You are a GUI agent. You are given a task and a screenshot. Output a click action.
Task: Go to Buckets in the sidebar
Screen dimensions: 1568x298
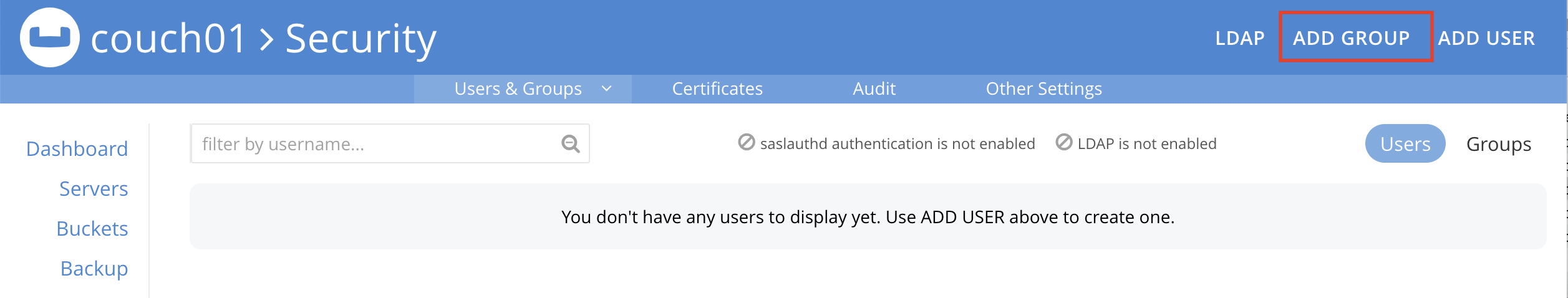click(x=92, y=229)
